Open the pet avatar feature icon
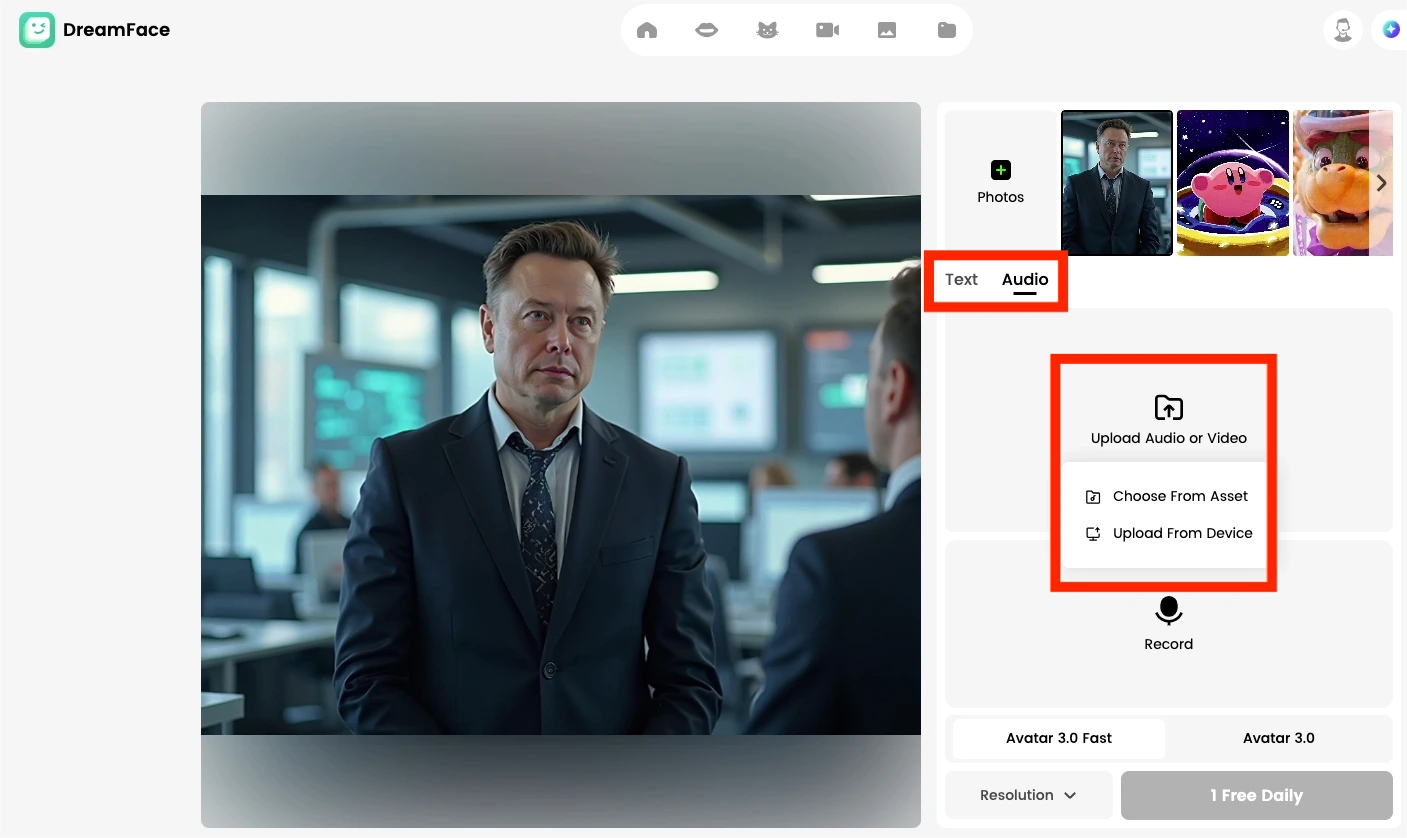The image size is (1407, 838). pyautogui.click(x=767, y=29)
